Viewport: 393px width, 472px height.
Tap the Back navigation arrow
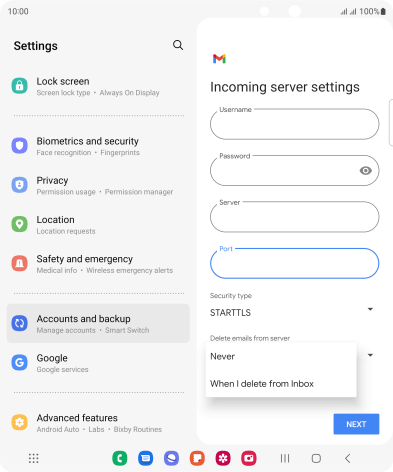(x=347, y=458)
